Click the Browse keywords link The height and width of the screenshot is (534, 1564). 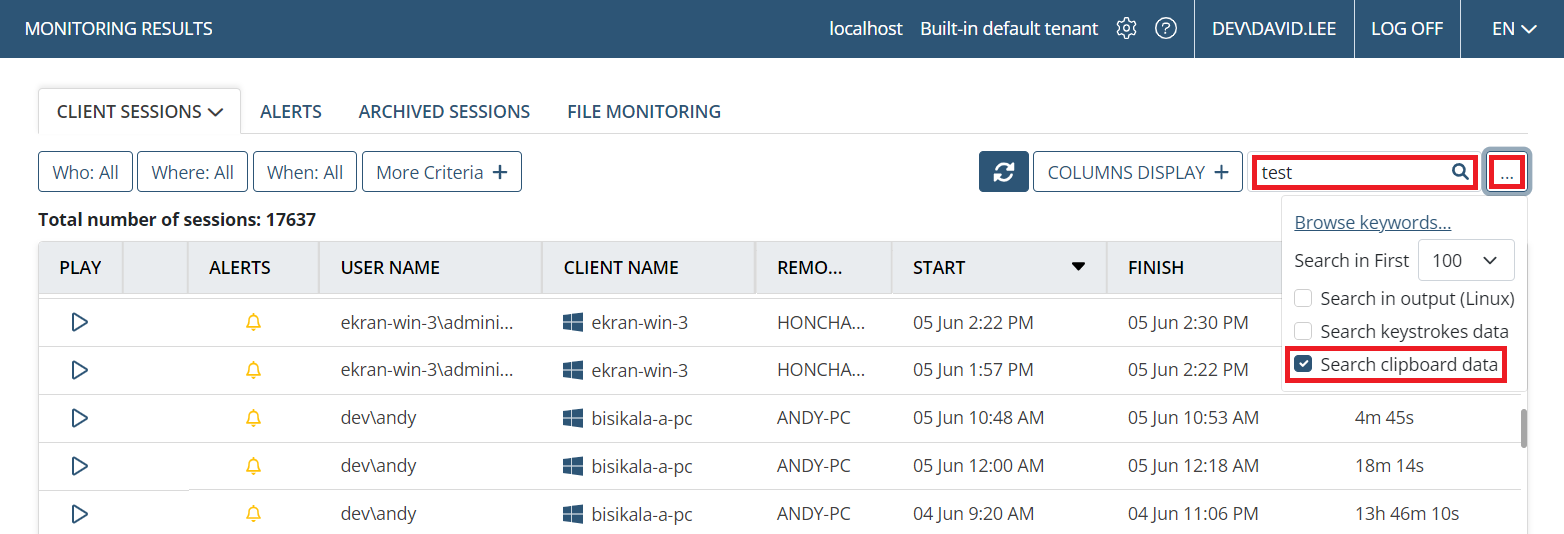coord(1372,223)
